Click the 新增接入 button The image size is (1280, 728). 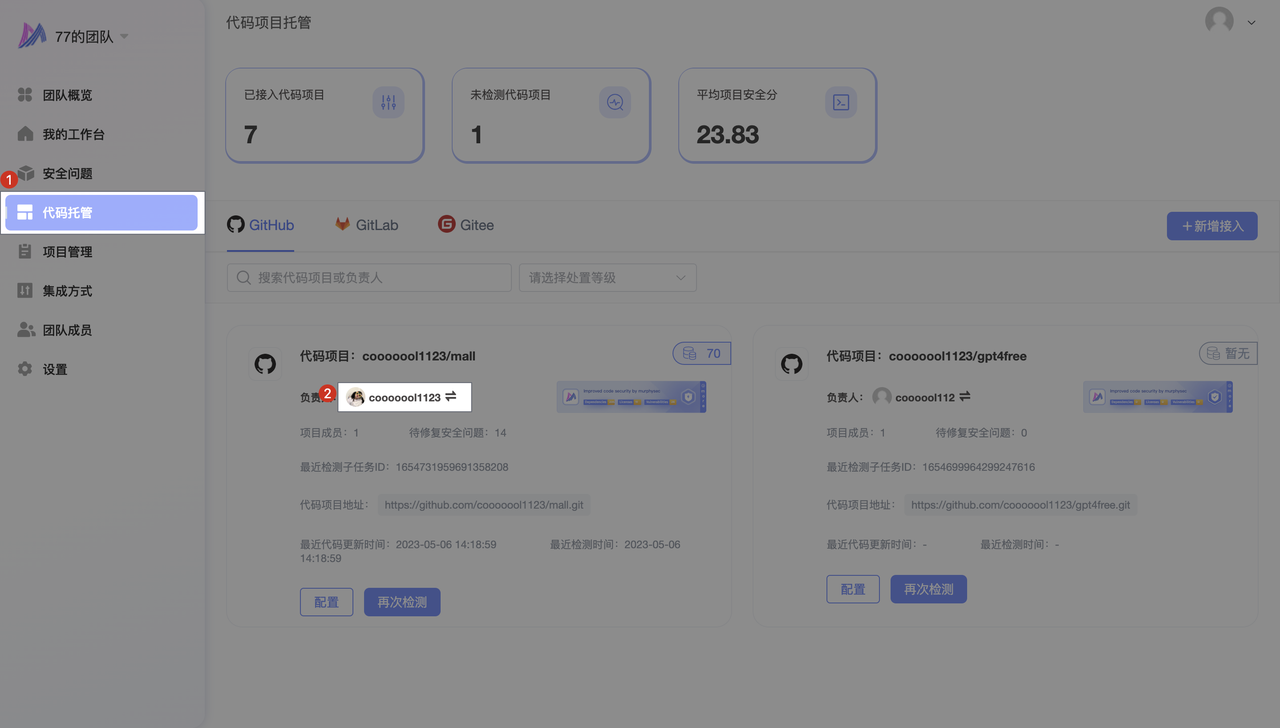tap(1211, 226)
